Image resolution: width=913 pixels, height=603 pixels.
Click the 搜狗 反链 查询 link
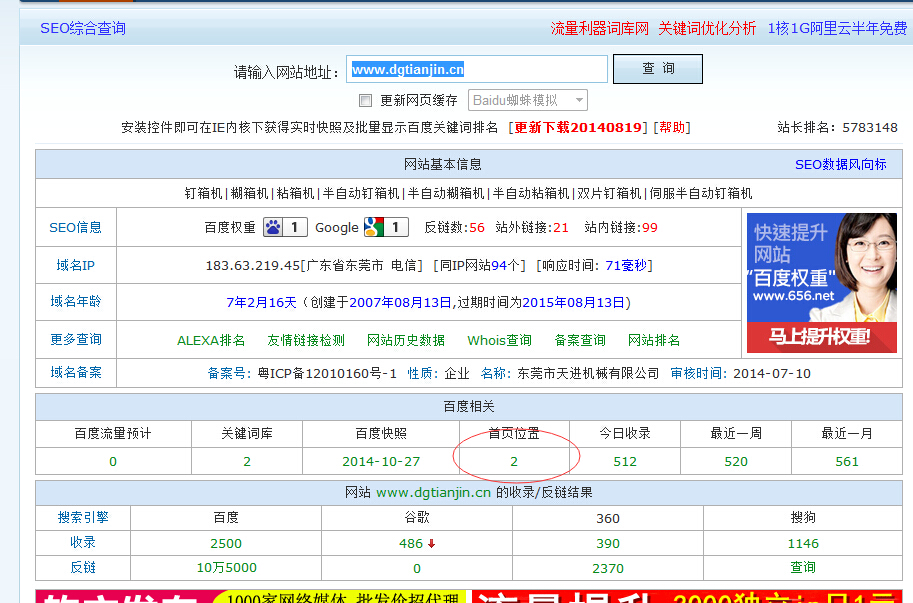point(803,567)
